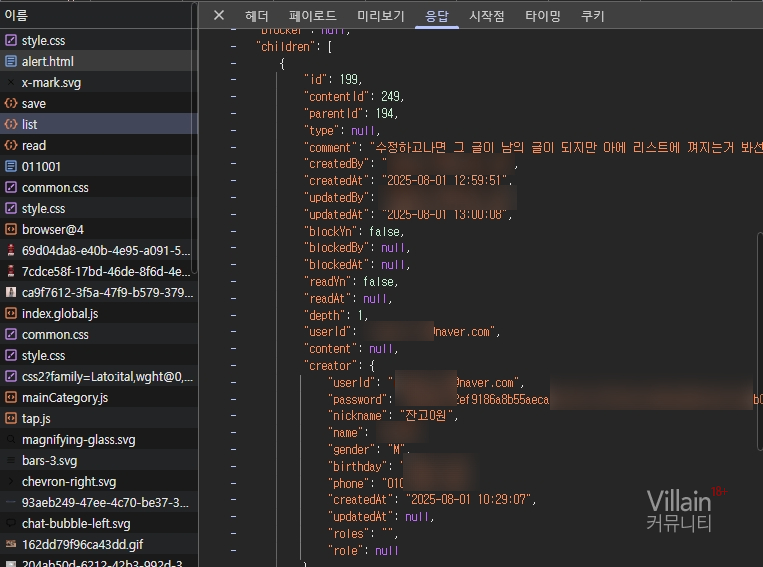Click the 이름 column header
This screenshot has width=763, height=567.
[x=16, y=15]
